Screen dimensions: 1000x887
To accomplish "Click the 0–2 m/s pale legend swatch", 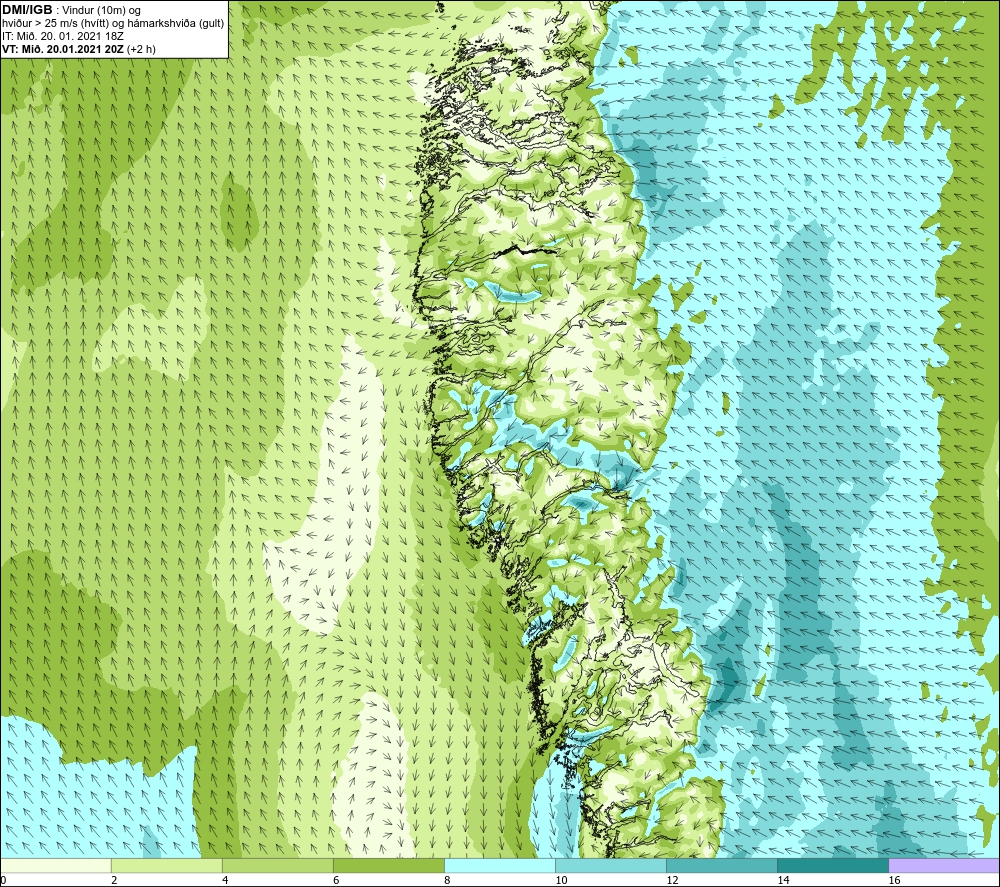I will [x=55, y=866].
